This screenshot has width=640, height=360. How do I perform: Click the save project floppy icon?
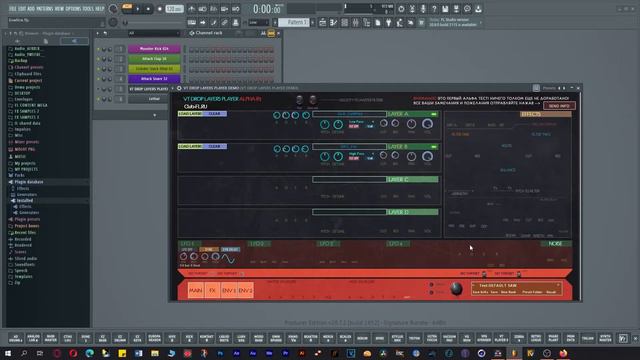click(x=445, y=9)
